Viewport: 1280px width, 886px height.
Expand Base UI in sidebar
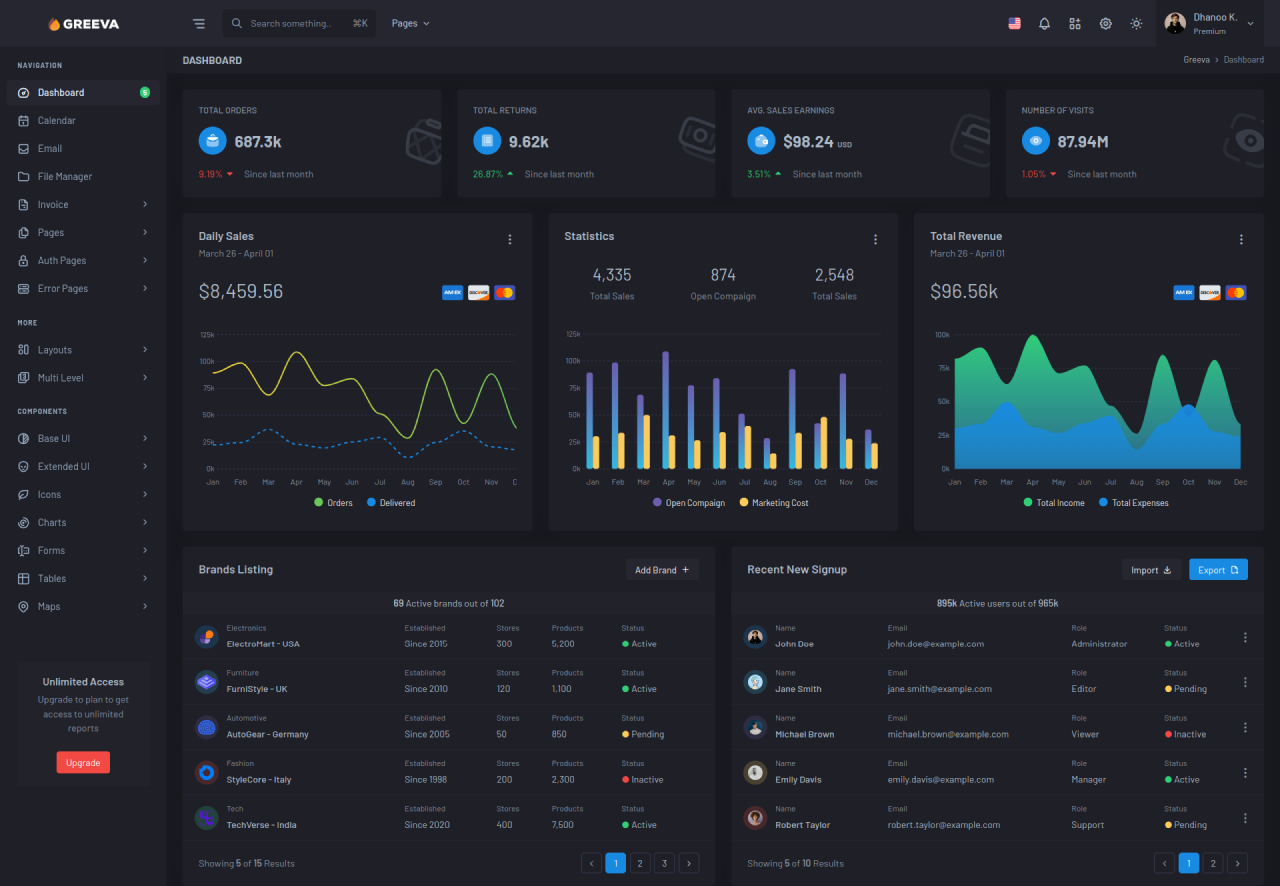tap(83, 438)
